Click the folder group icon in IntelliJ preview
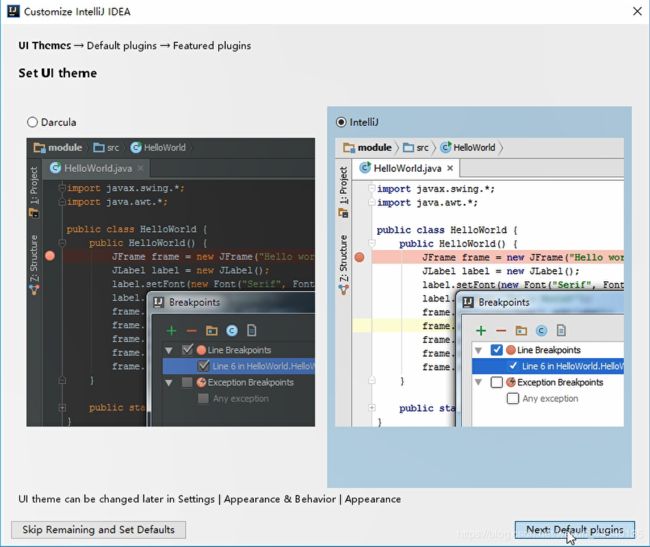The width and height of the screenshot is (650, 547). tap(521, 331)
